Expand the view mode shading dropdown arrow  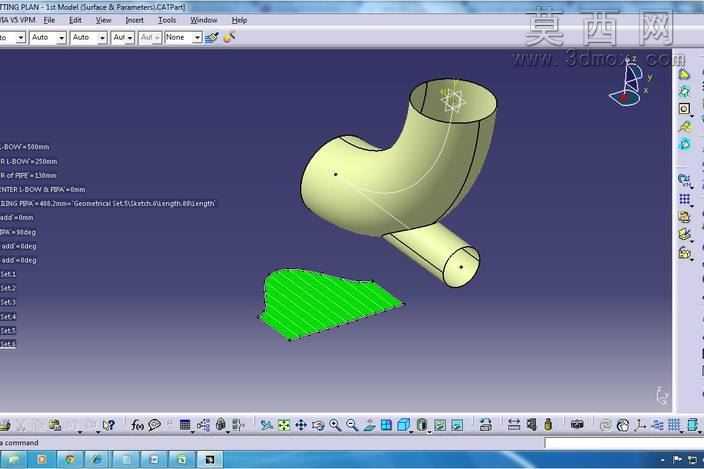click(430, 432)
